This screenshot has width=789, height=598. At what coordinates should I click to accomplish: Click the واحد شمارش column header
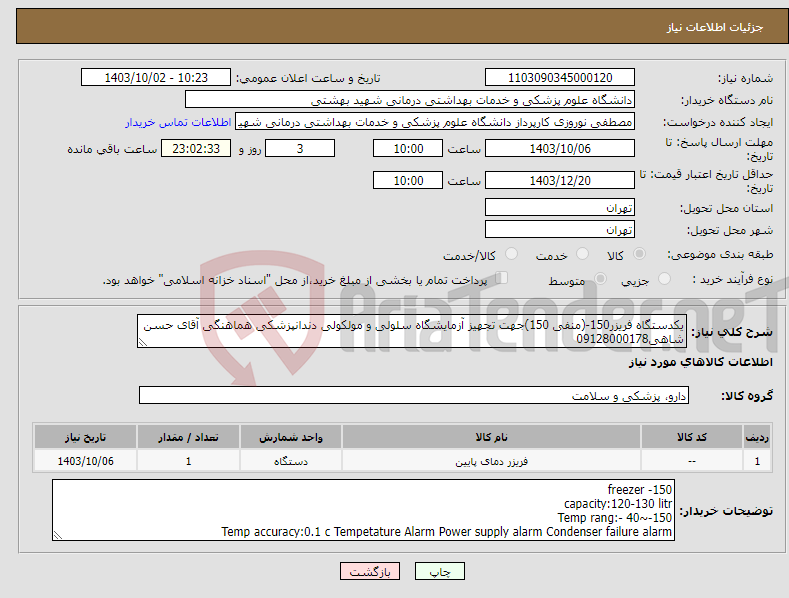(x=291, y=437)
